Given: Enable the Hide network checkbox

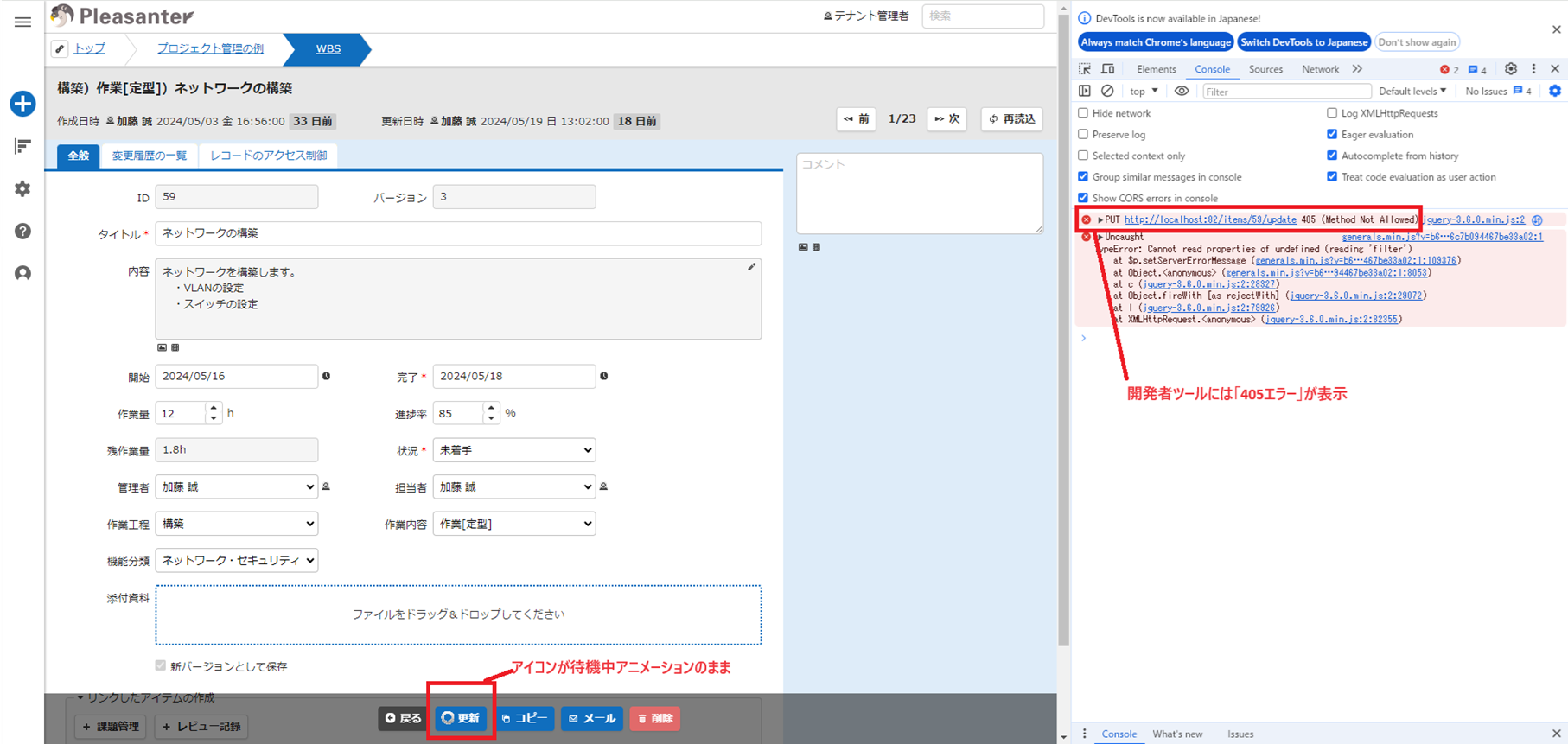Looking at the screenshot, I should pos(1083,113).
